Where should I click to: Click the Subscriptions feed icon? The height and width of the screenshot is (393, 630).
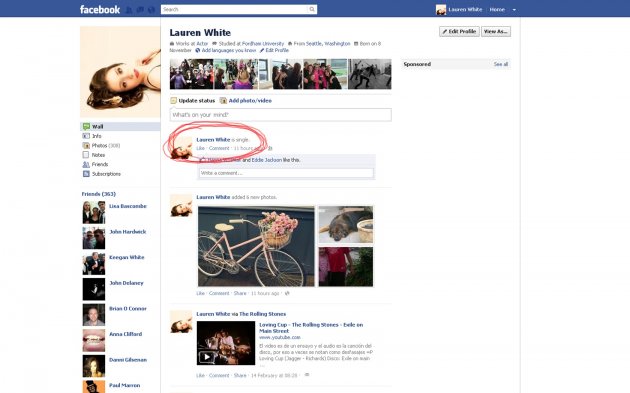tap(86, 174)
